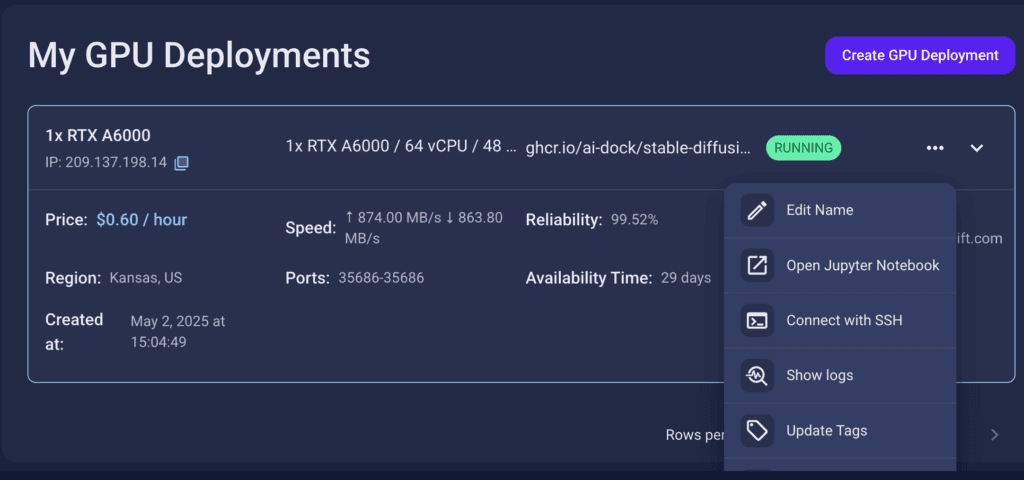Go to next page of deployments
The image size is (1024, 480).
pos(995,435)
